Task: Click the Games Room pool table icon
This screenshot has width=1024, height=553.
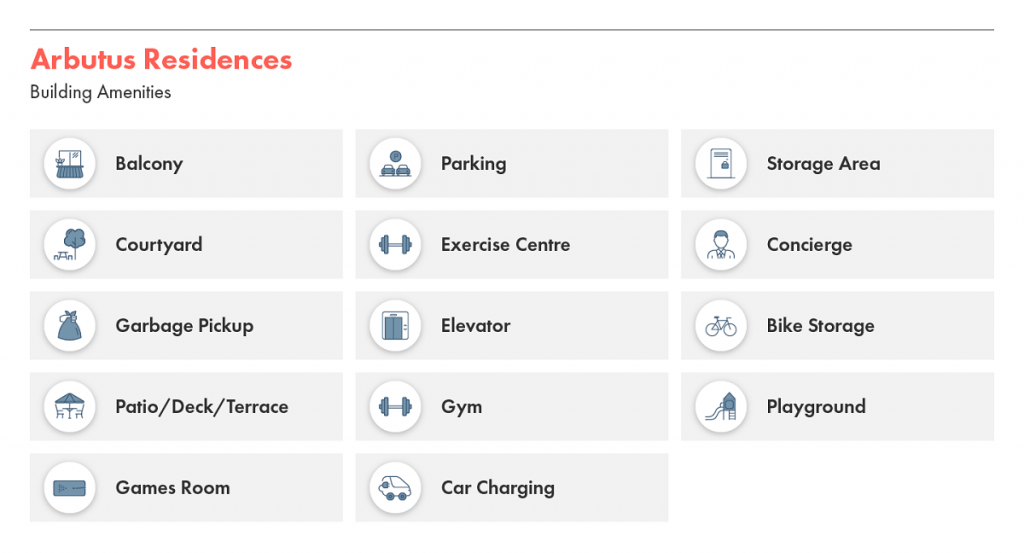Action: pos(69,487)
